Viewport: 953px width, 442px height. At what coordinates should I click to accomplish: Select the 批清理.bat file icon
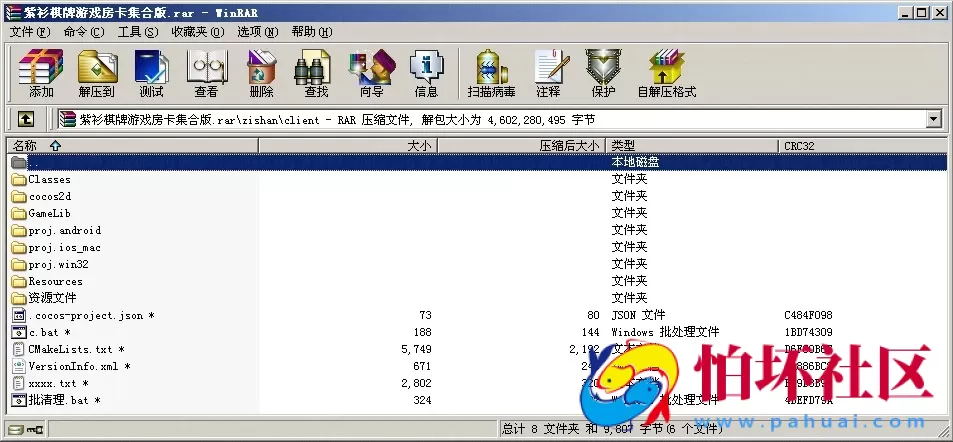(19, 400)
